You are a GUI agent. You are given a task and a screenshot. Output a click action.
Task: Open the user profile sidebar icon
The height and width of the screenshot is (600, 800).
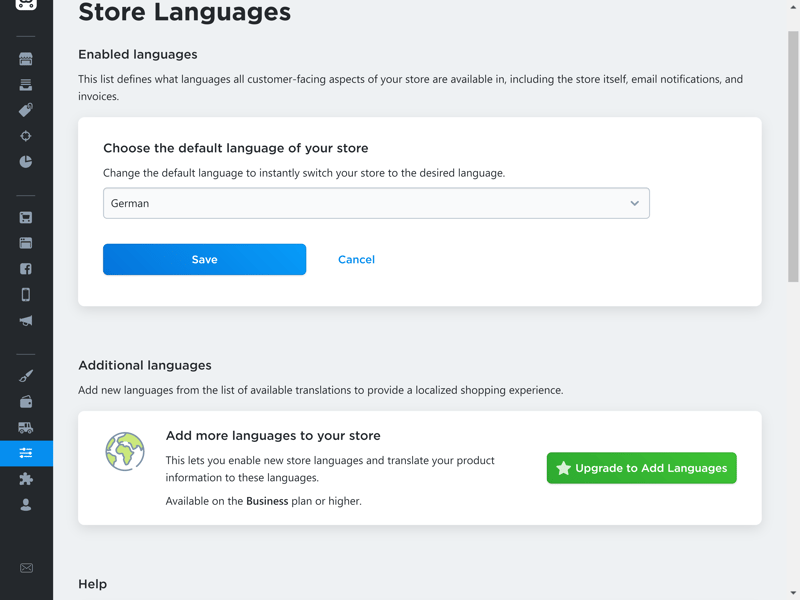coord(26,505)
